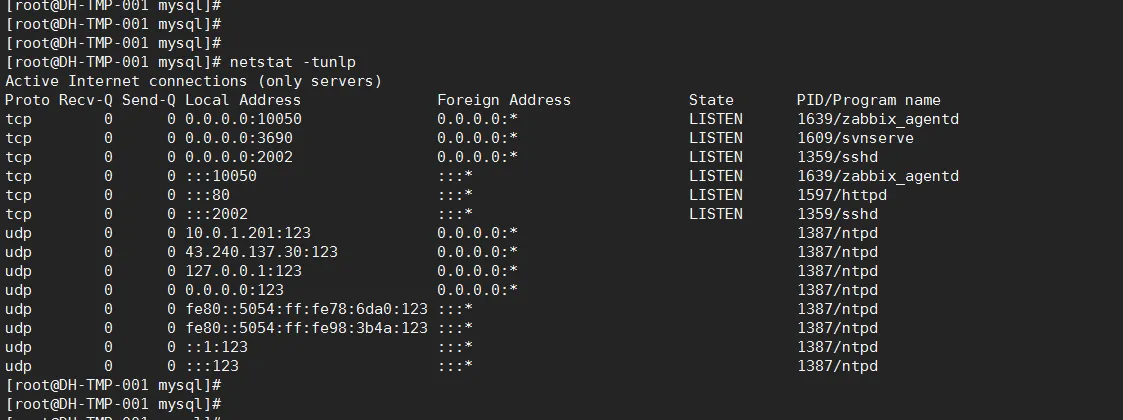
Task: Select the fe80::5054:ff:fe98:3b4a:123 address
Action: [306, 328]
